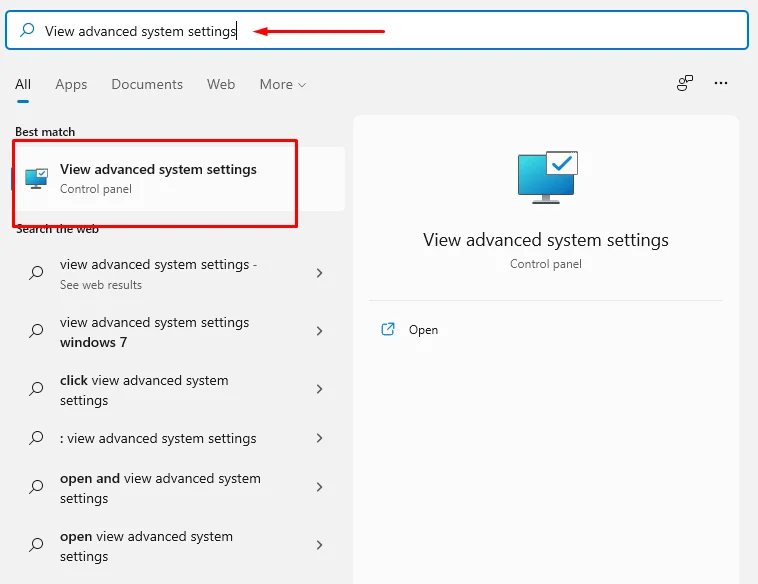The width and height of the screenshot is (758, 584).
Task: Click large monitor icon in preview pane
Action: (x=547, y=177)
